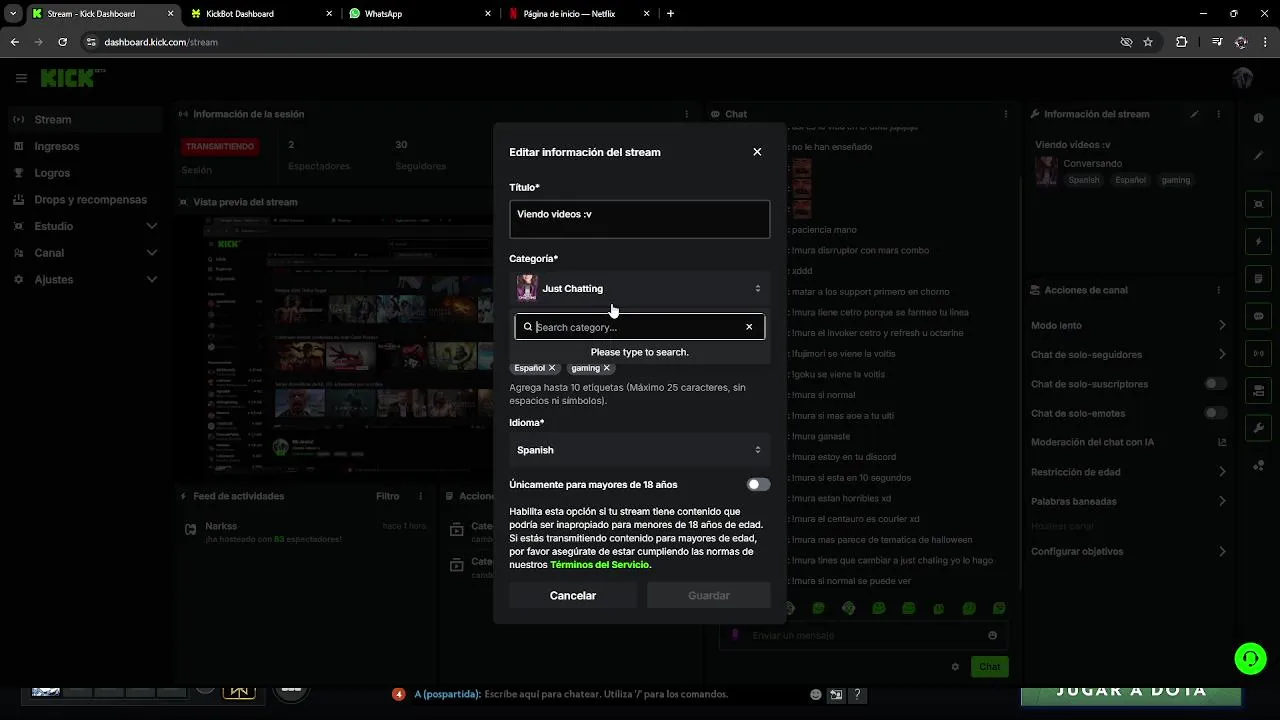The width and height of the screenshot is (1280, 720).
Task: Open browser extensions puzzle icon
Action: click(x=1182, y=42)
